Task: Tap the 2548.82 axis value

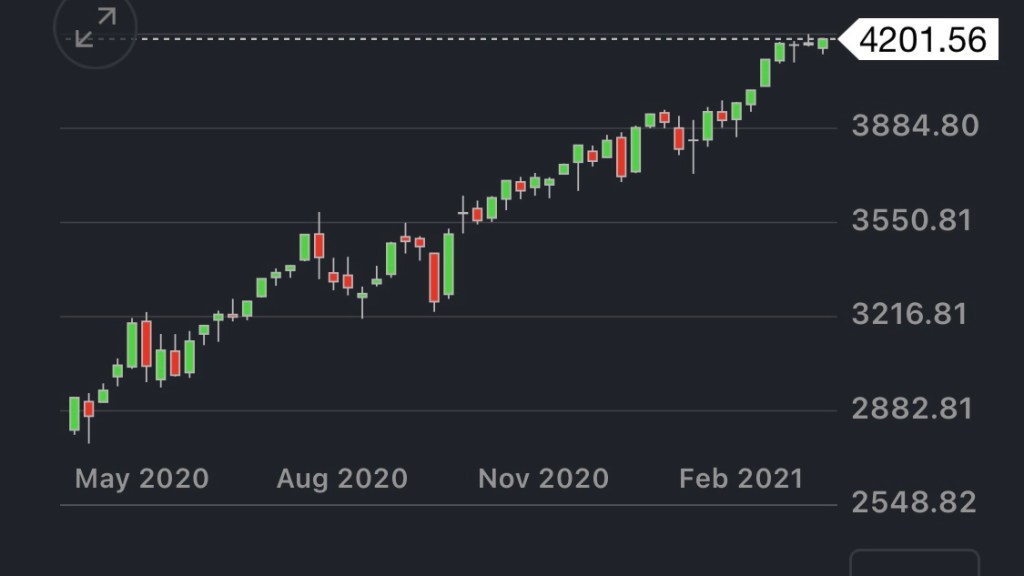Action: tap(911, 502)
